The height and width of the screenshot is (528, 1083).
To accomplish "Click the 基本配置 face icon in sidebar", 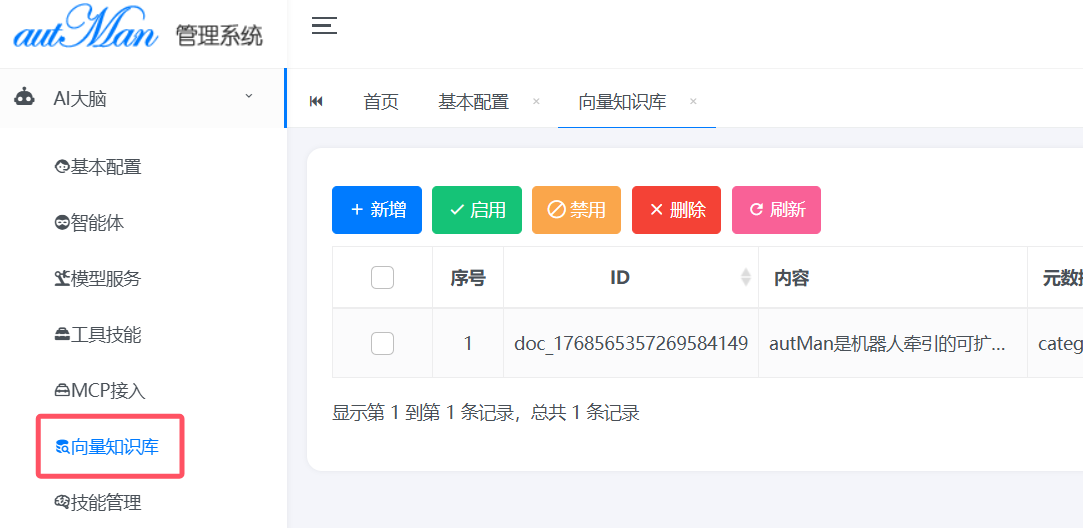I will pos(62,167).
